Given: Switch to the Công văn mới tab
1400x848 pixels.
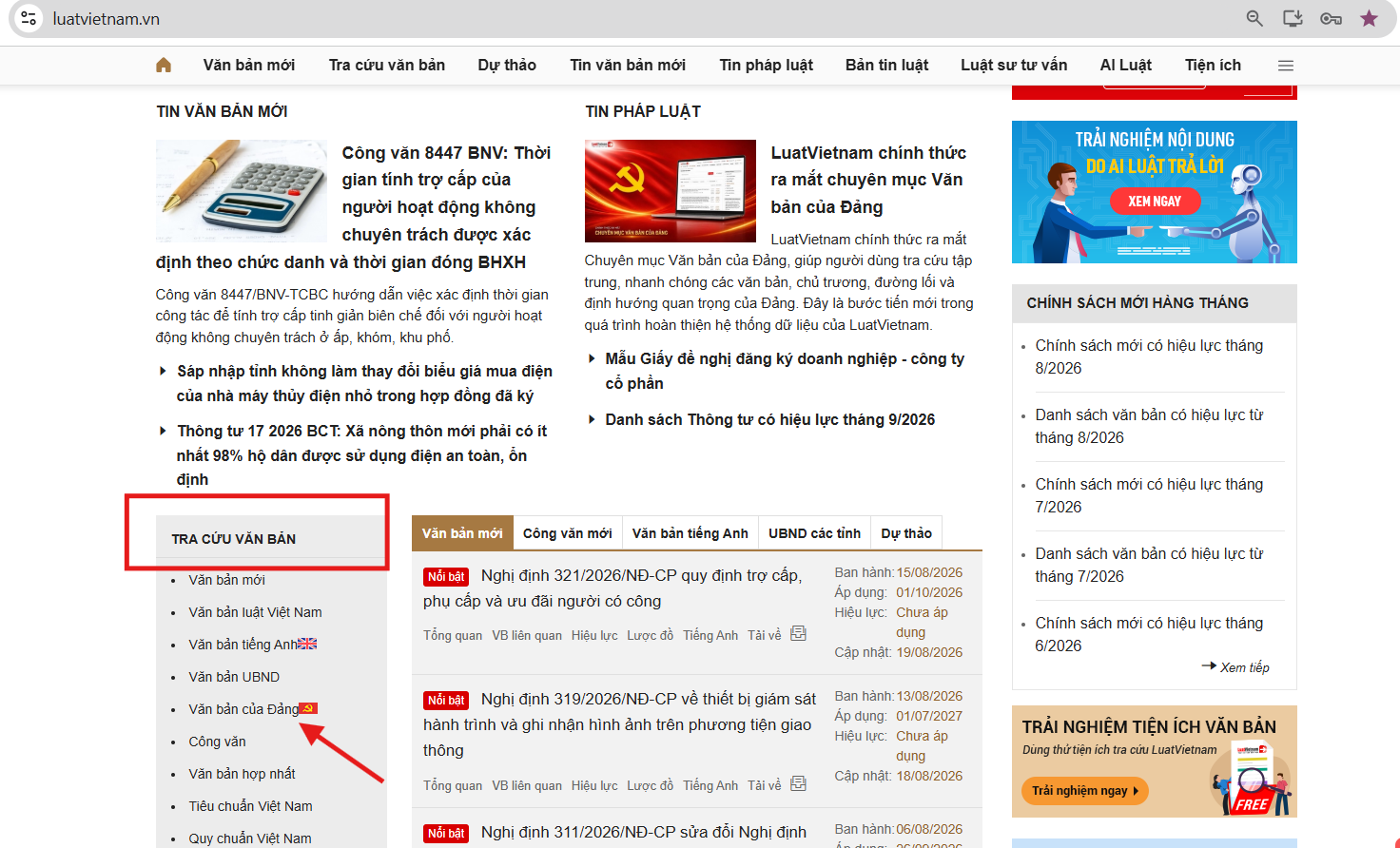Looking at the screenshot, I should pyautogui.click(x=568, y=533).
